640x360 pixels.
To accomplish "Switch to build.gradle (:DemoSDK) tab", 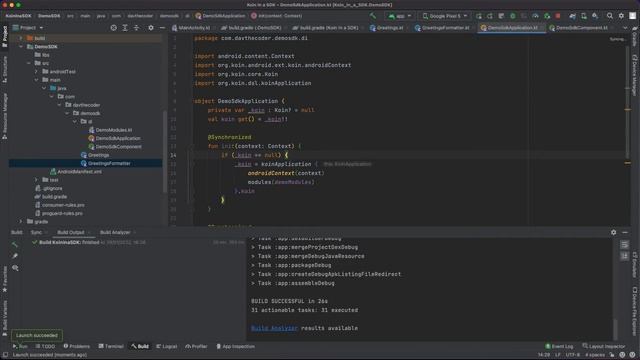I will point(251,28).
